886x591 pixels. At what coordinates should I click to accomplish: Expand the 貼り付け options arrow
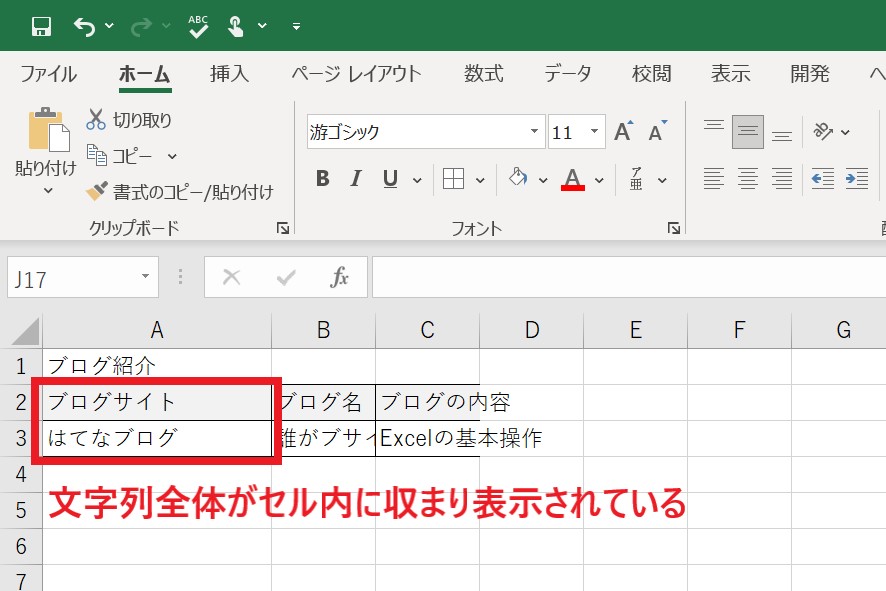click(49, 190)
